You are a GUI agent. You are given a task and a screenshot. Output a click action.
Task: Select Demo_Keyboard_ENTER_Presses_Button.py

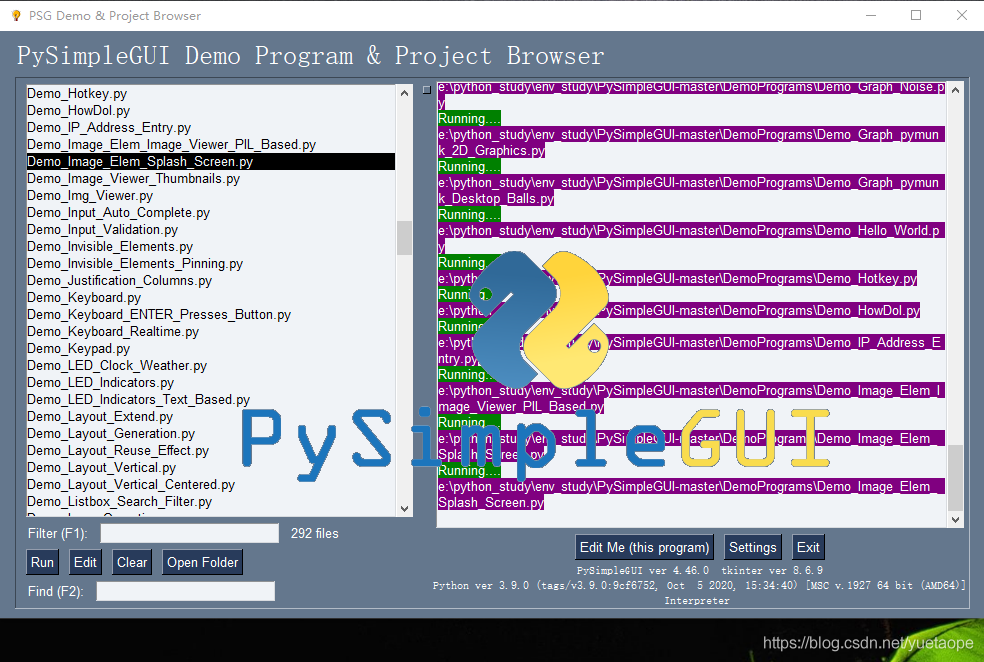[x=211, y=314]
